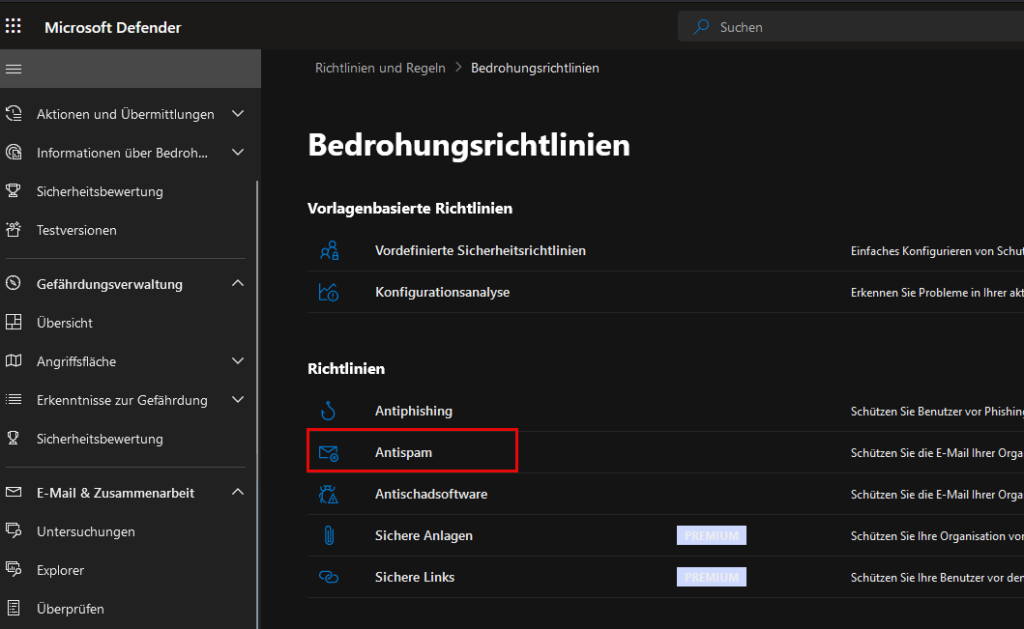Click the Testversionen gift icon
The image size is (1024, 629).
13,229
